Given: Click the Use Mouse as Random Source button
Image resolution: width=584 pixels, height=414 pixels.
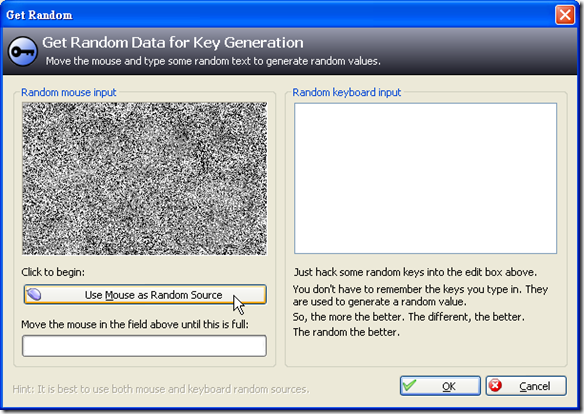Looking at the screenshot, I should click(x=145, y=294).
